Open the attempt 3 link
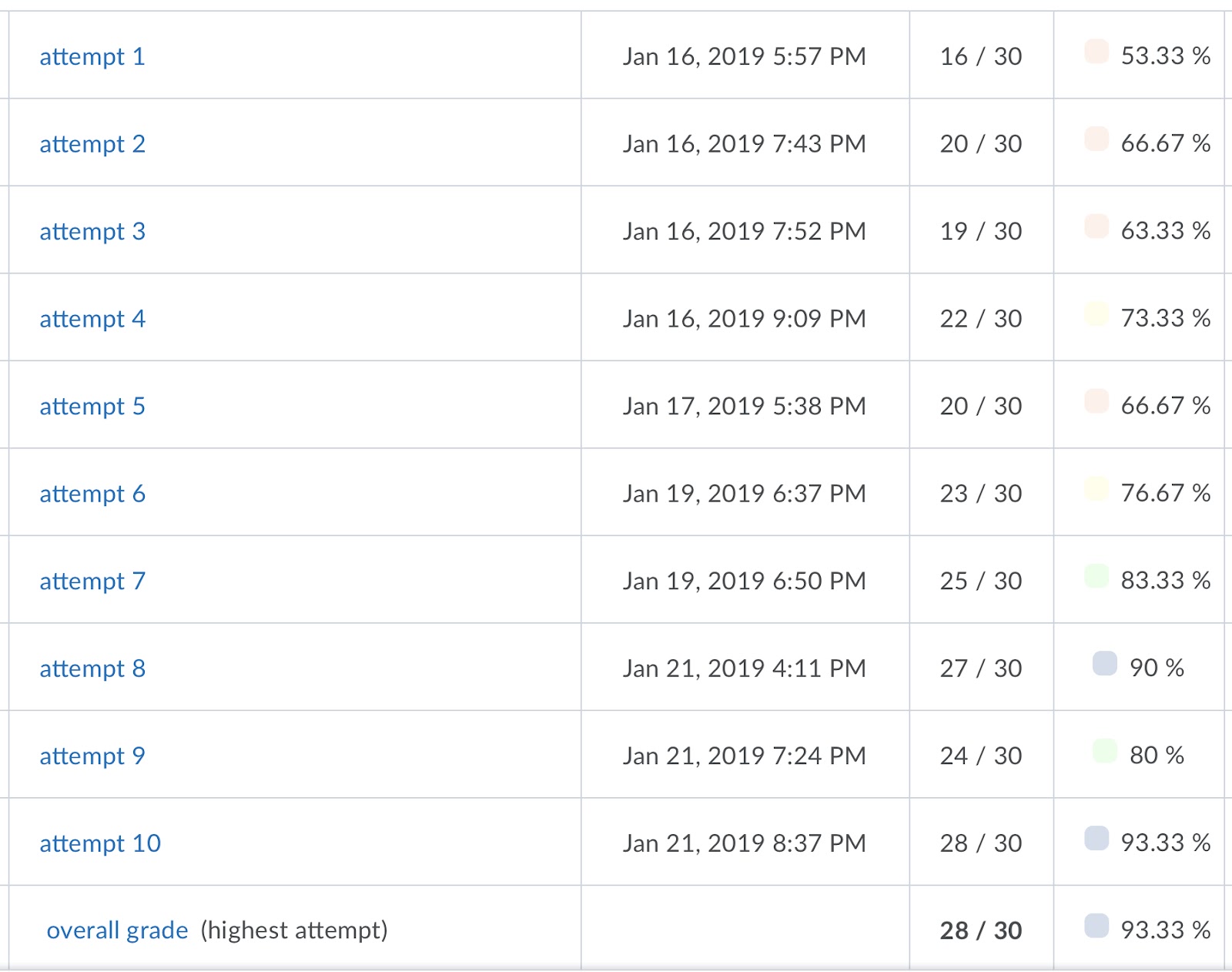The height and width of the screenshot is (972, 1232). click(92, 232)
